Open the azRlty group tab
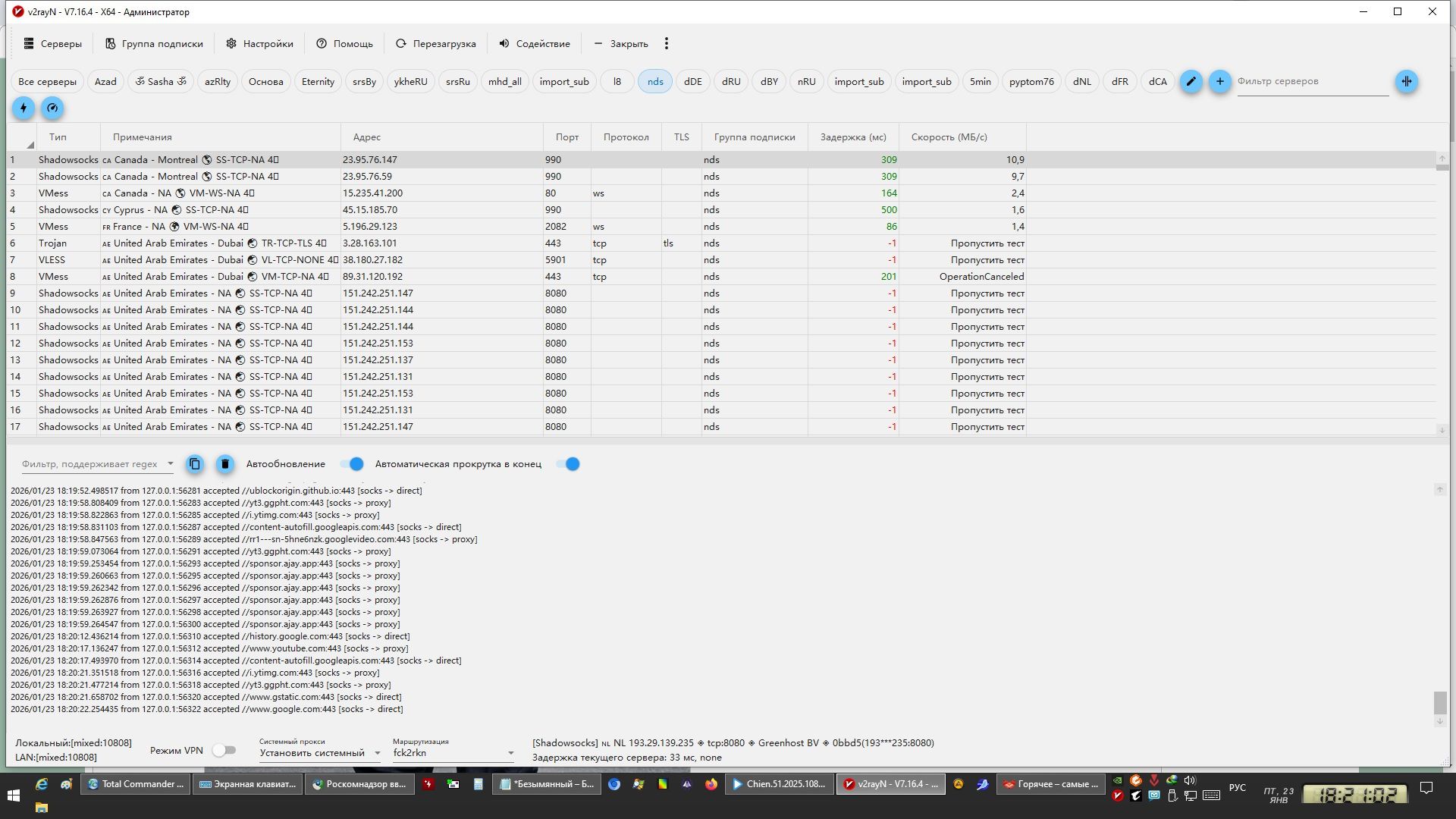The height and width of the screenshot is (819, 1456). (218, 81)
